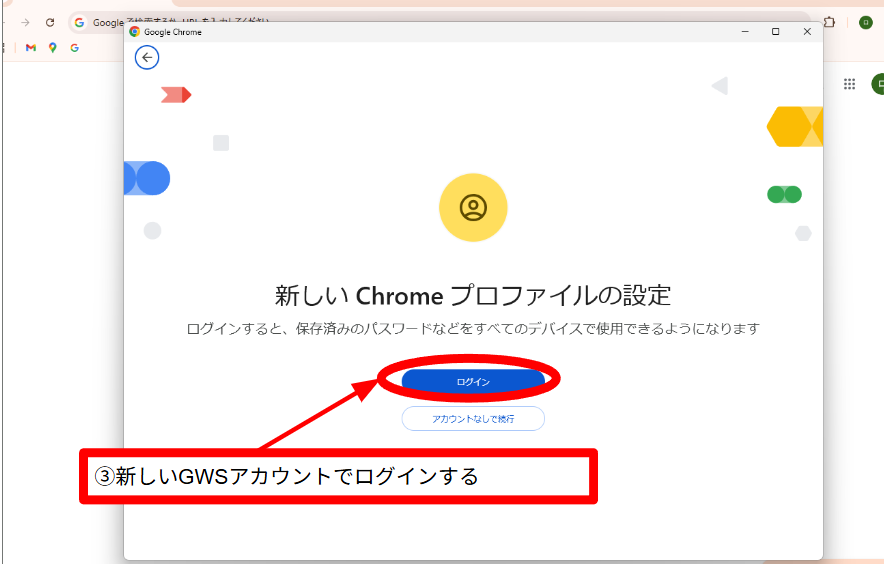Click the Google G icon in address bar
884x564 pixels.
80,22
